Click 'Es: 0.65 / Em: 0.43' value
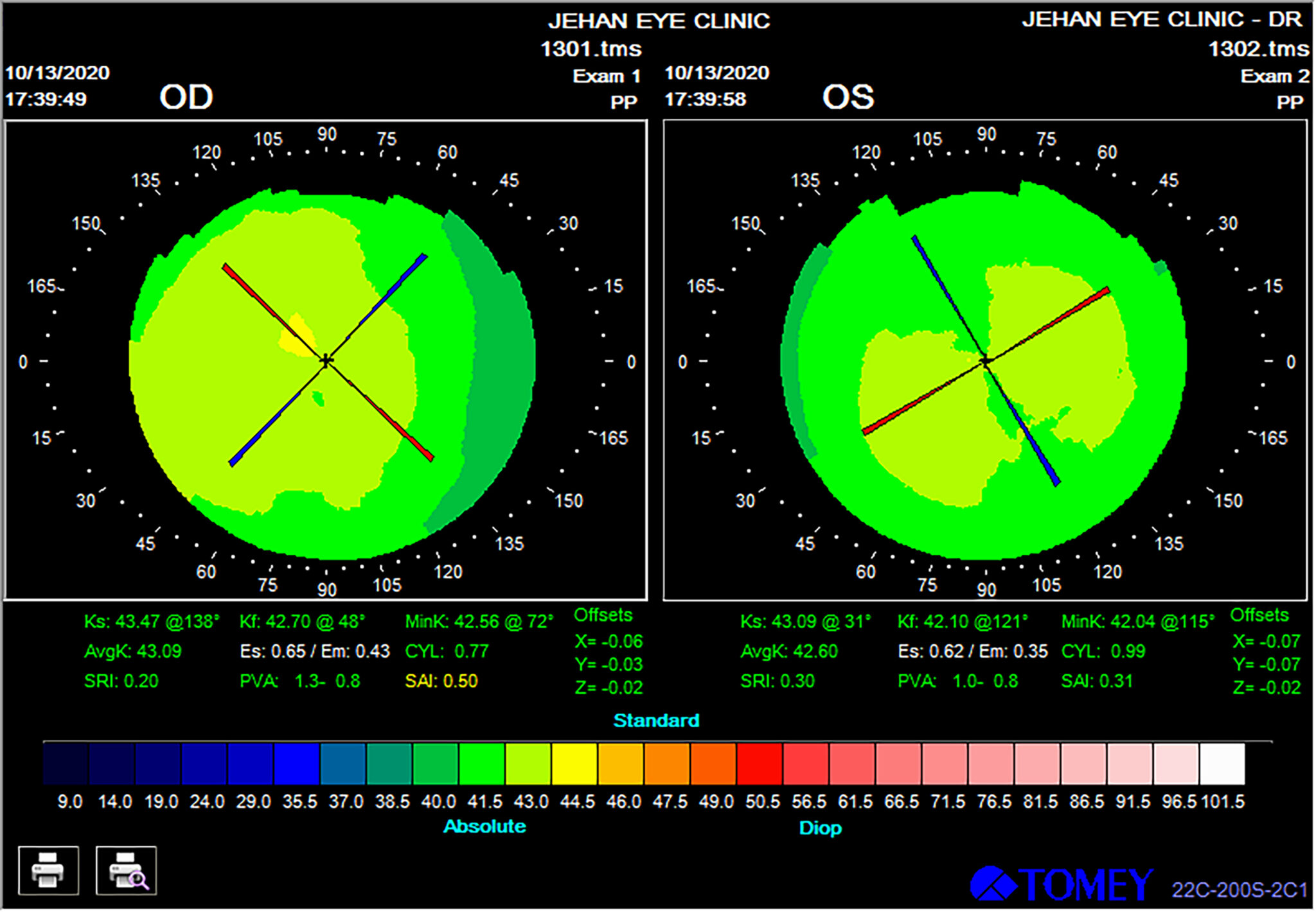 coord(315,651)
